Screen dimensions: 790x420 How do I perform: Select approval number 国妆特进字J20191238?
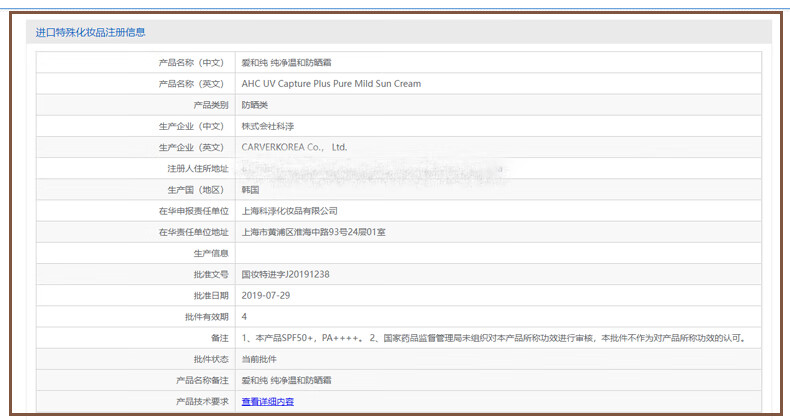(285, 274)
